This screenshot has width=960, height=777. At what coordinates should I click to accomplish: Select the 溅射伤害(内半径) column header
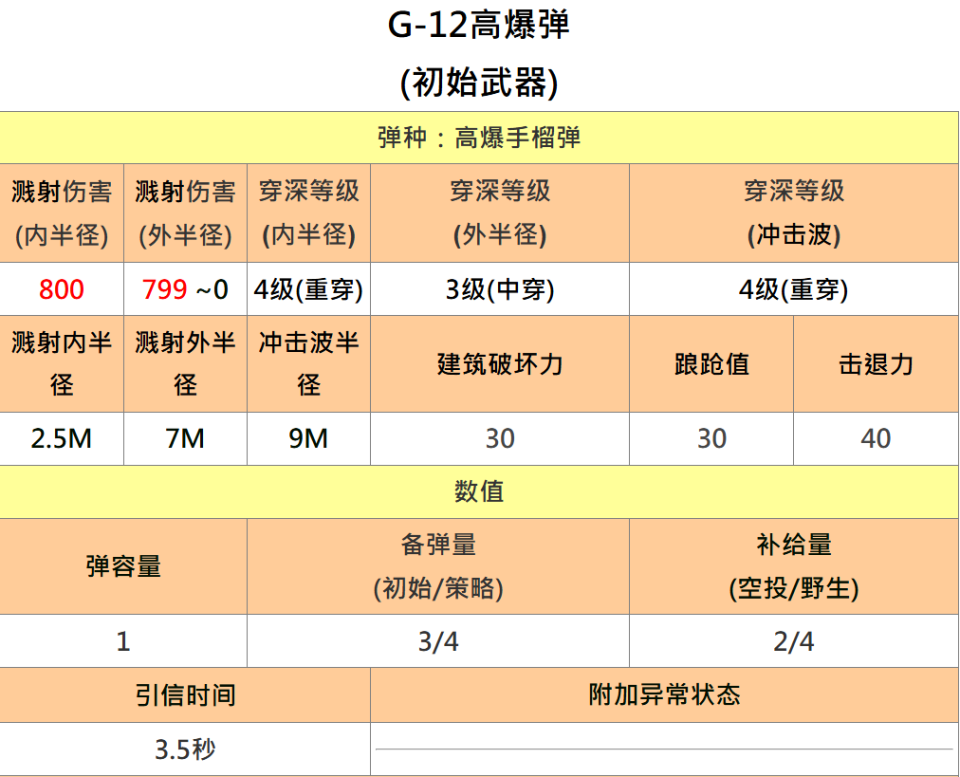[62, 212]
